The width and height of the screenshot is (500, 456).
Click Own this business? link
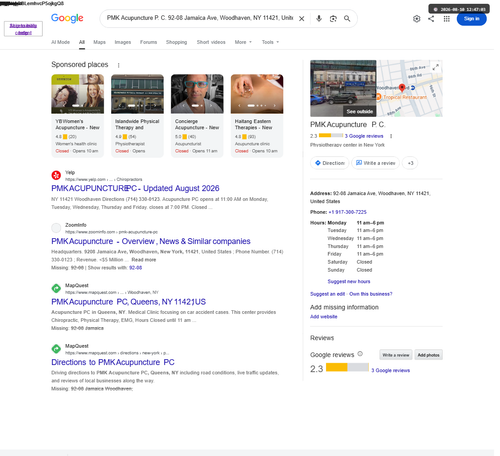tap(371, 294)
